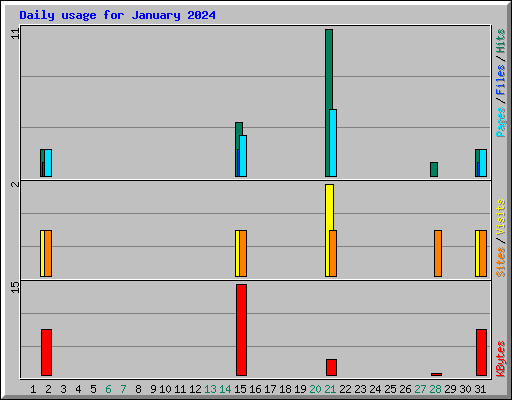Screen dimensions: 512x400
Task: Click the 'Visits' legend label
Action: coord(501,218)
